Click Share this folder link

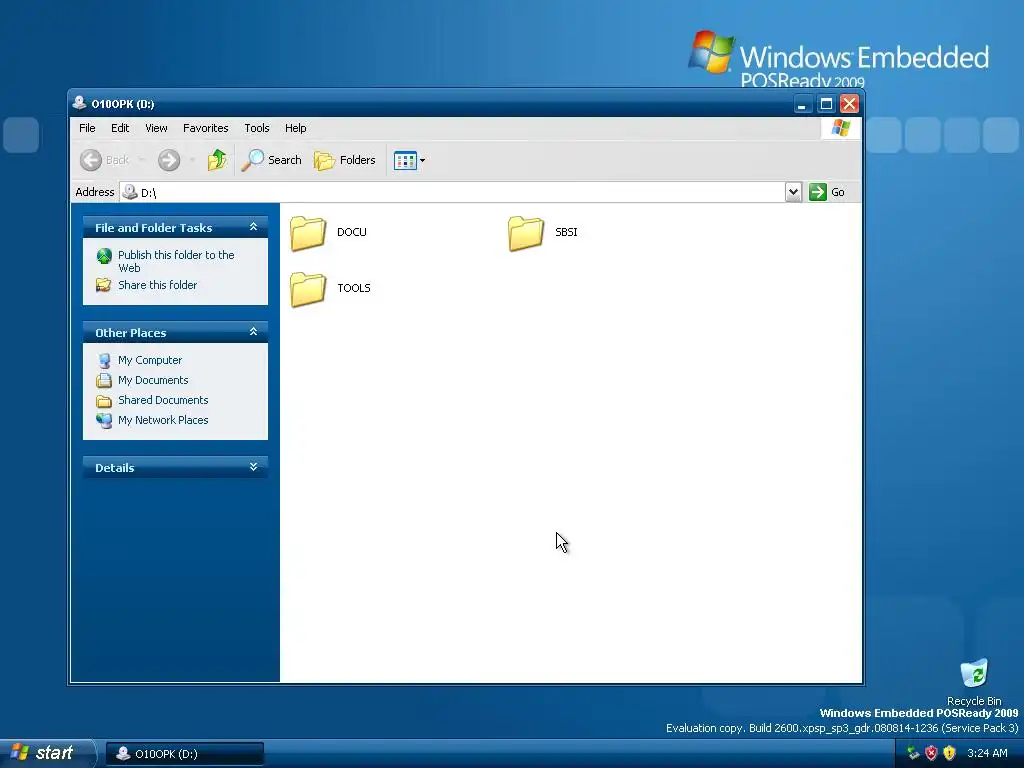[157, 285]
